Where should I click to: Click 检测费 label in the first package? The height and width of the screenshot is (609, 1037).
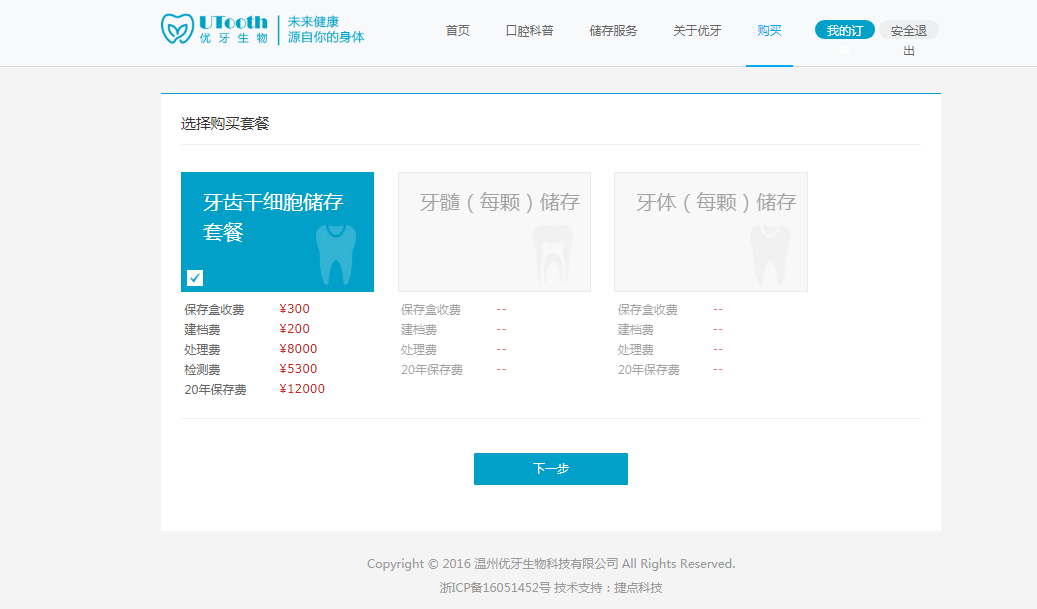202,370
